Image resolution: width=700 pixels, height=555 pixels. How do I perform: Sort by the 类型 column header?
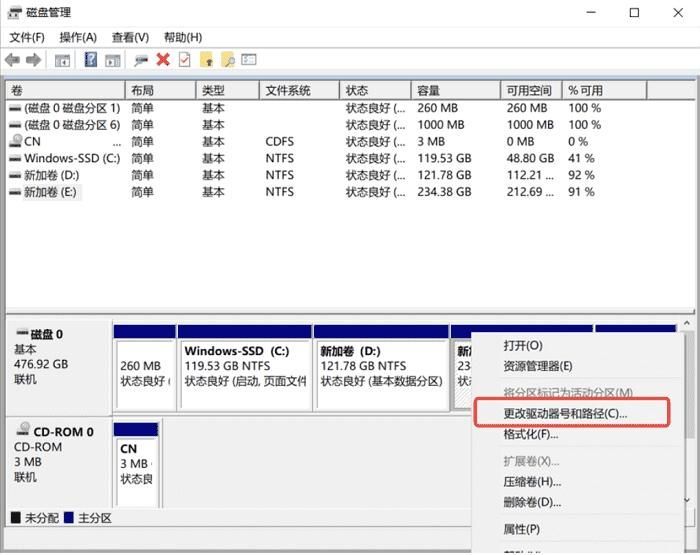(228, 91)
